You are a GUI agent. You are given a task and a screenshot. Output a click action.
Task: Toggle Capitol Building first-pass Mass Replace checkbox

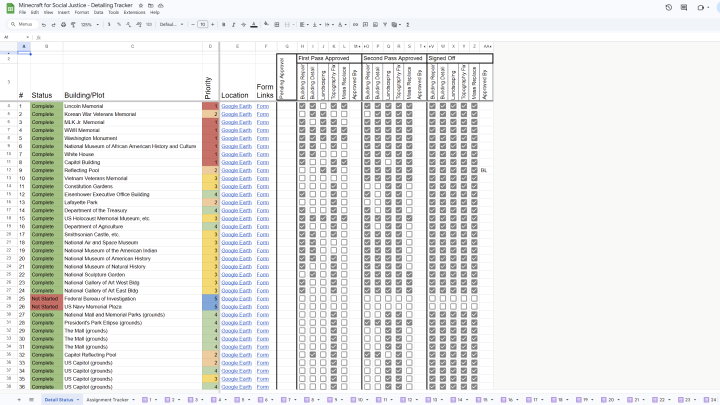click(x=344, y=162)
